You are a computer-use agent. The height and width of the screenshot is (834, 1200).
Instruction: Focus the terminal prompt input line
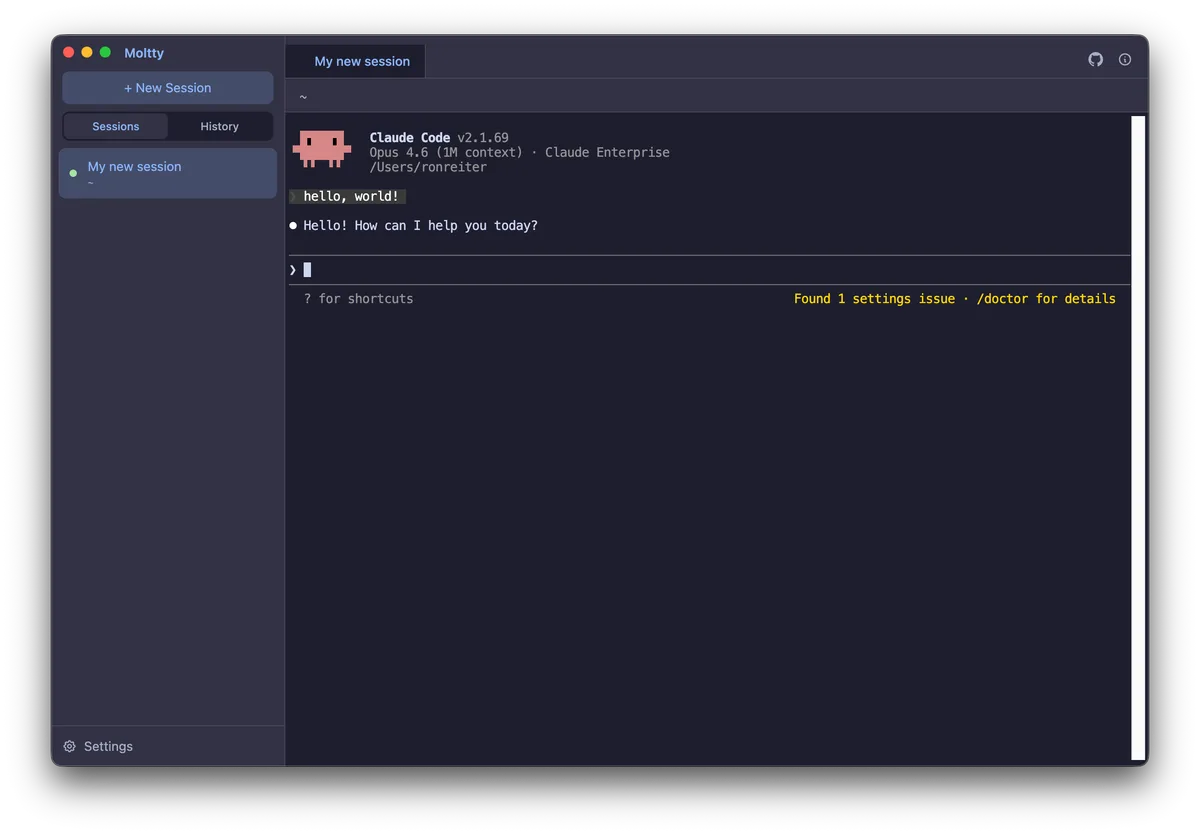[x=700, y=270]
